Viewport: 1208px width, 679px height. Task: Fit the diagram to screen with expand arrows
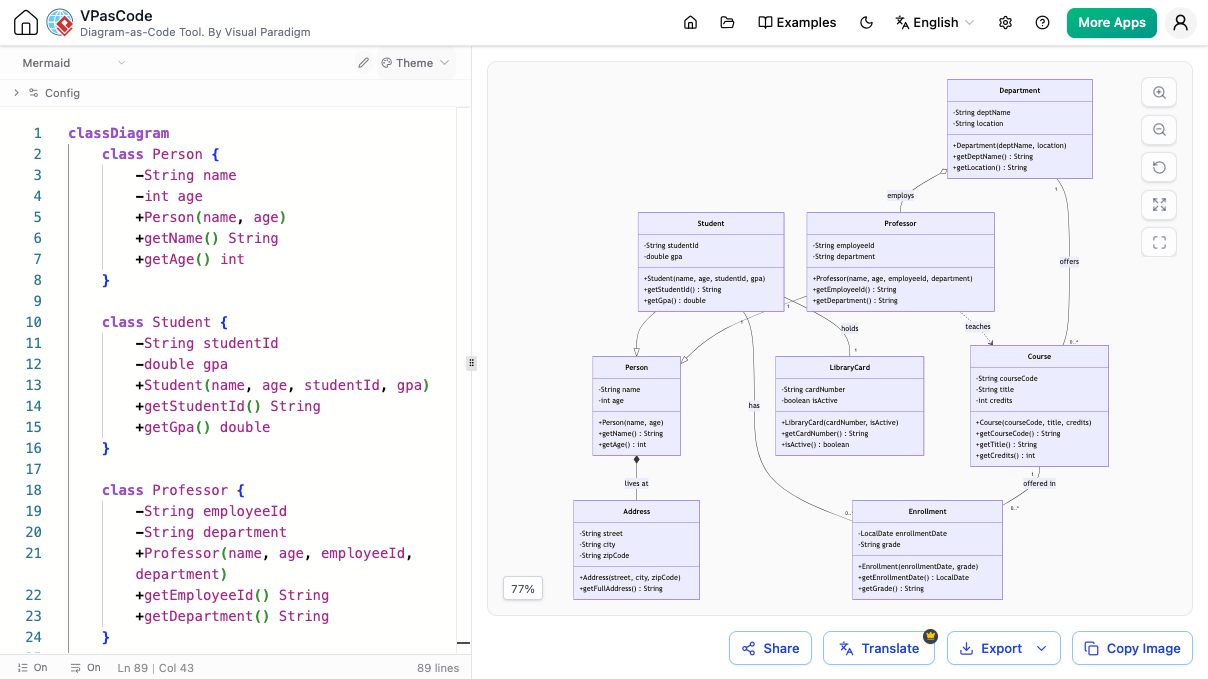[x=1159, y=205]
